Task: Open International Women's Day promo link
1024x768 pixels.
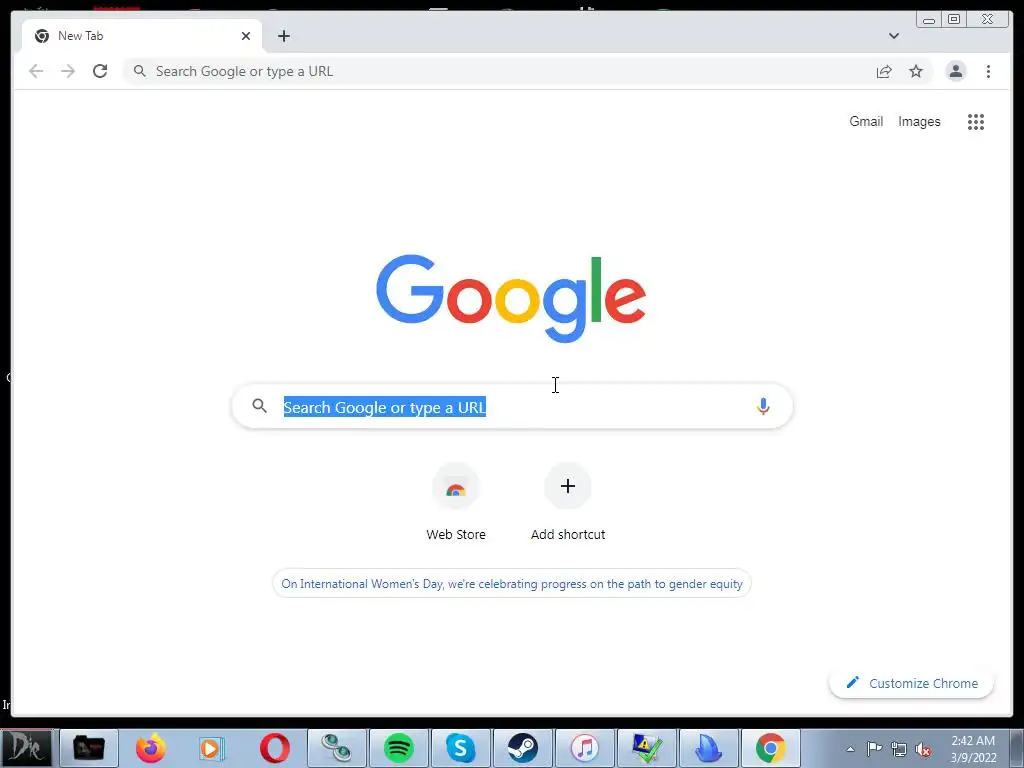Action: (511, 583)
